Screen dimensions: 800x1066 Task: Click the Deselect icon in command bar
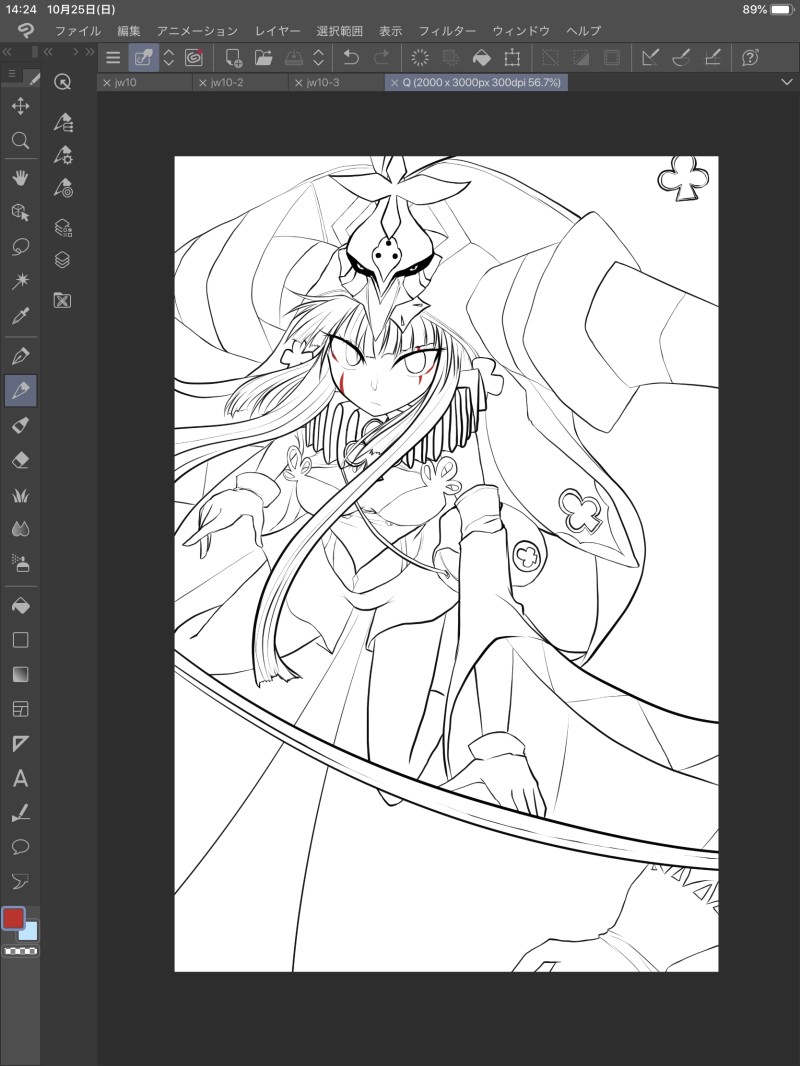point(550,58)
